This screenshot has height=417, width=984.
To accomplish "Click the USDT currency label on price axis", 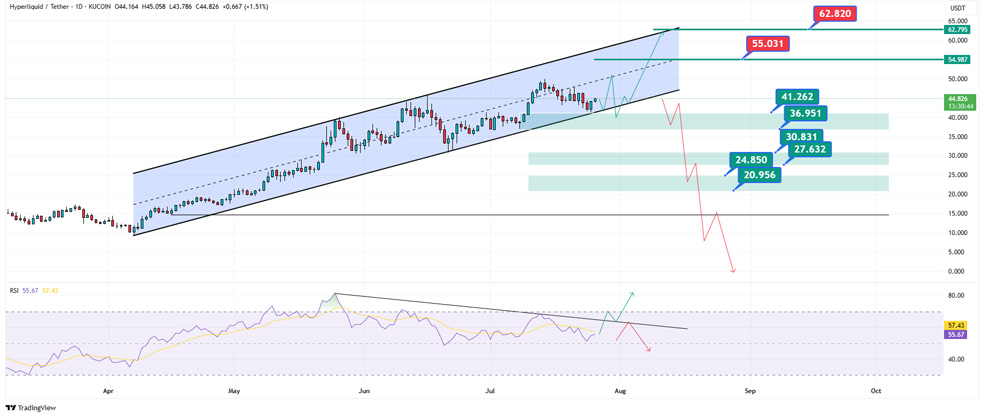I will click(958, 8).
